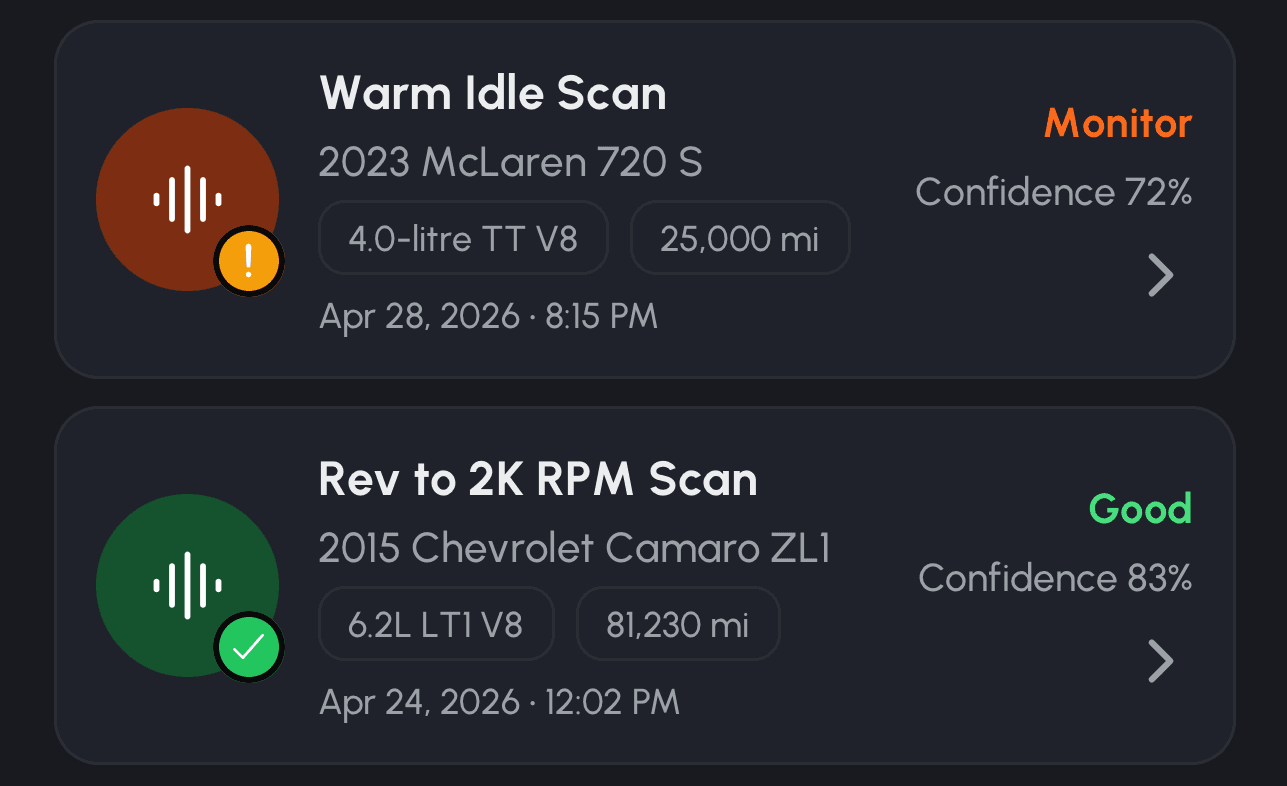This screenshot has width=1287, height=786.
Task: Open the Warm Idle Scan title
Action: [493, 94]
